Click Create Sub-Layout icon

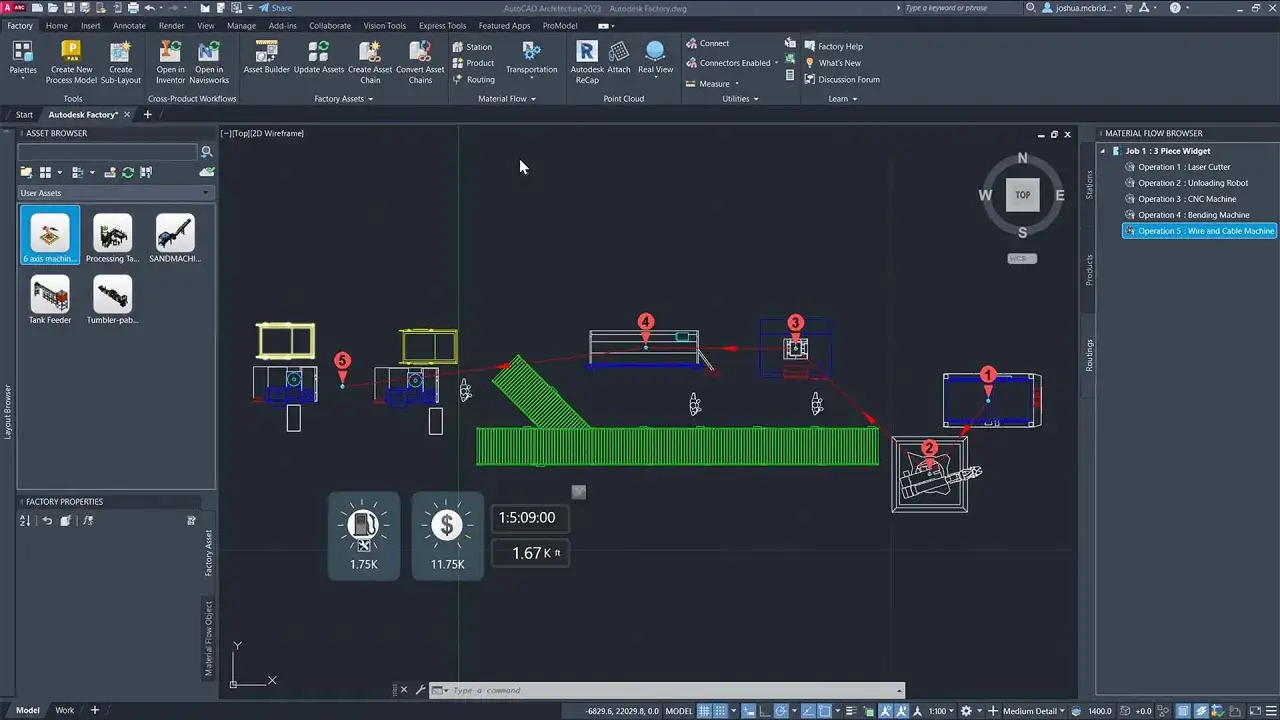(120, 62)
